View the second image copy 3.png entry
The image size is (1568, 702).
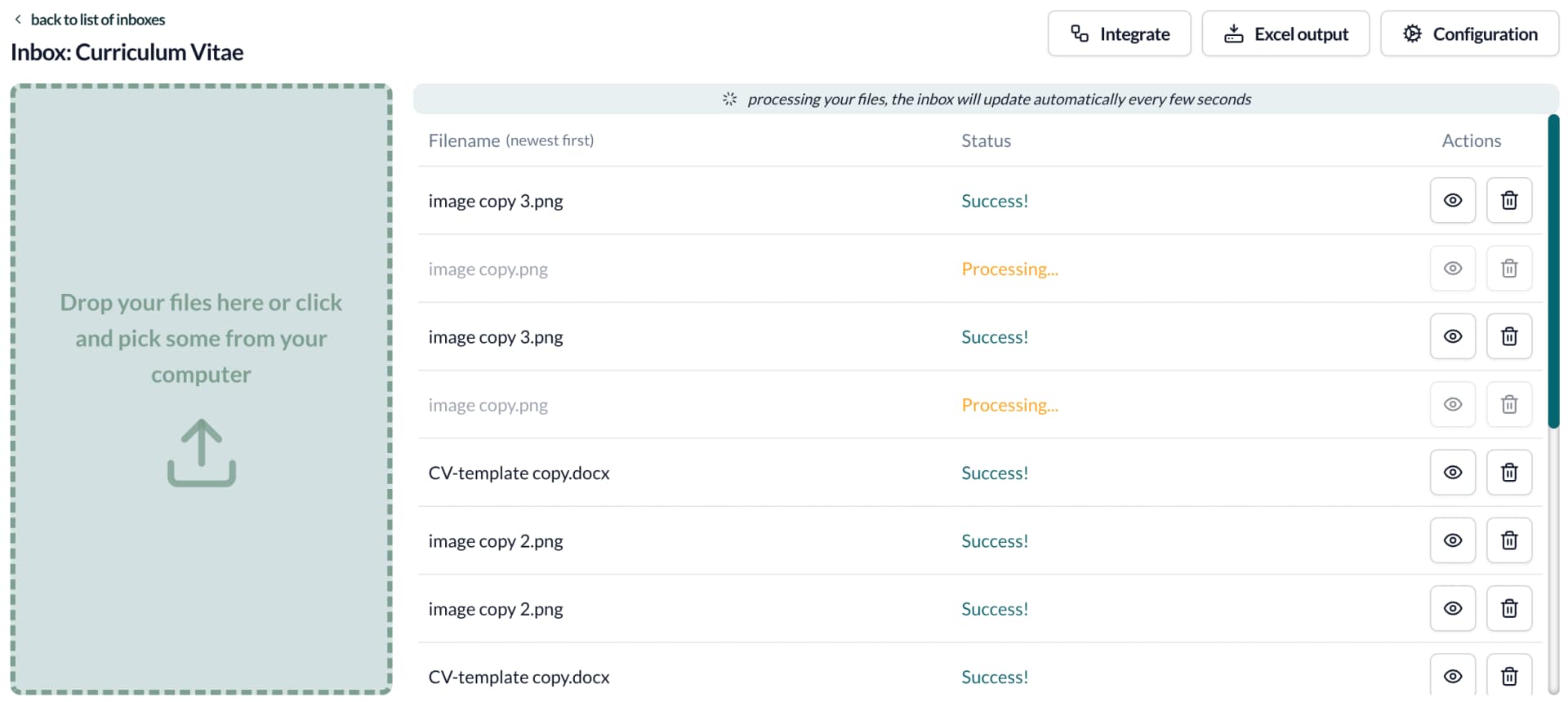pos(1452,336)
